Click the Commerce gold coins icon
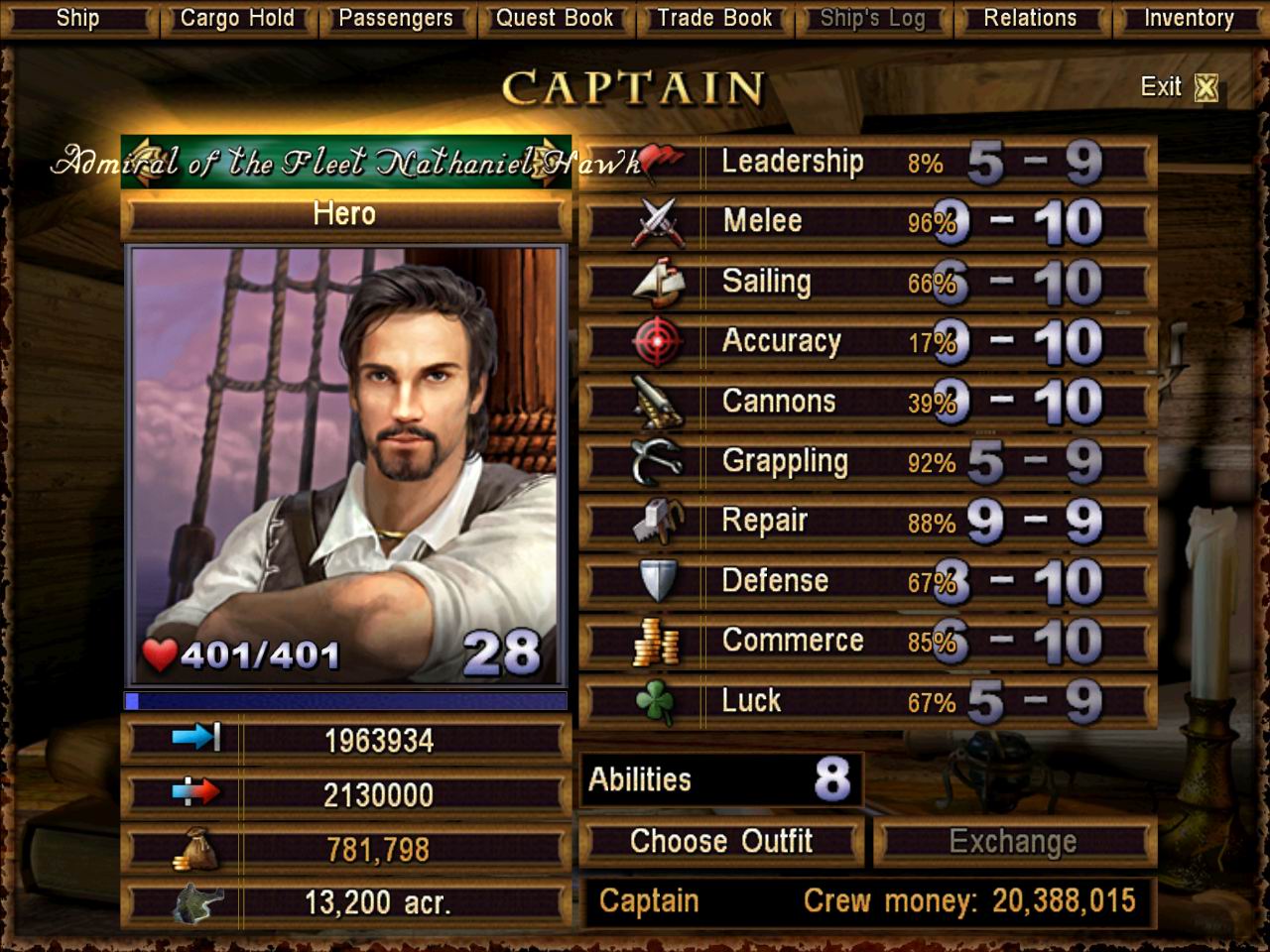The width and height of the screenshot is (1270, 952). (x=656, y=642)
